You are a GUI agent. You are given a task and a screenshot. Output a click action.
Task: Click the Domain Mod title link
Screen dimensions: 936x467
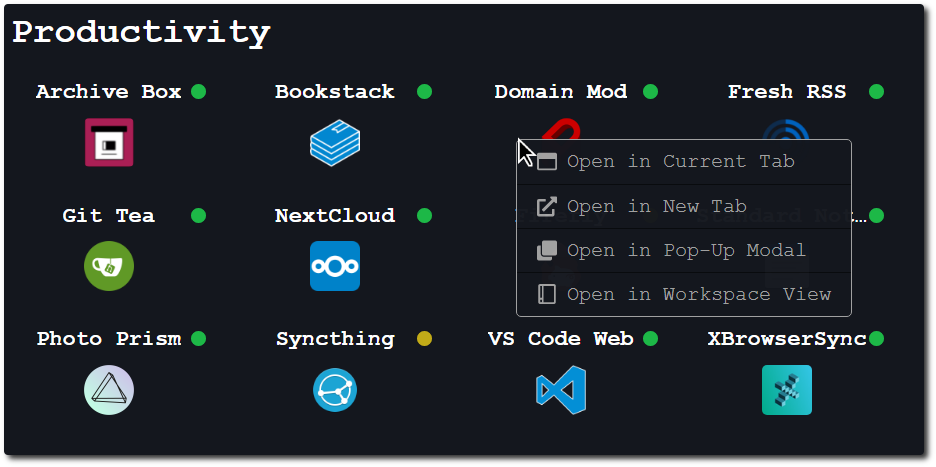pyautogui.click(x=561, y=92)
